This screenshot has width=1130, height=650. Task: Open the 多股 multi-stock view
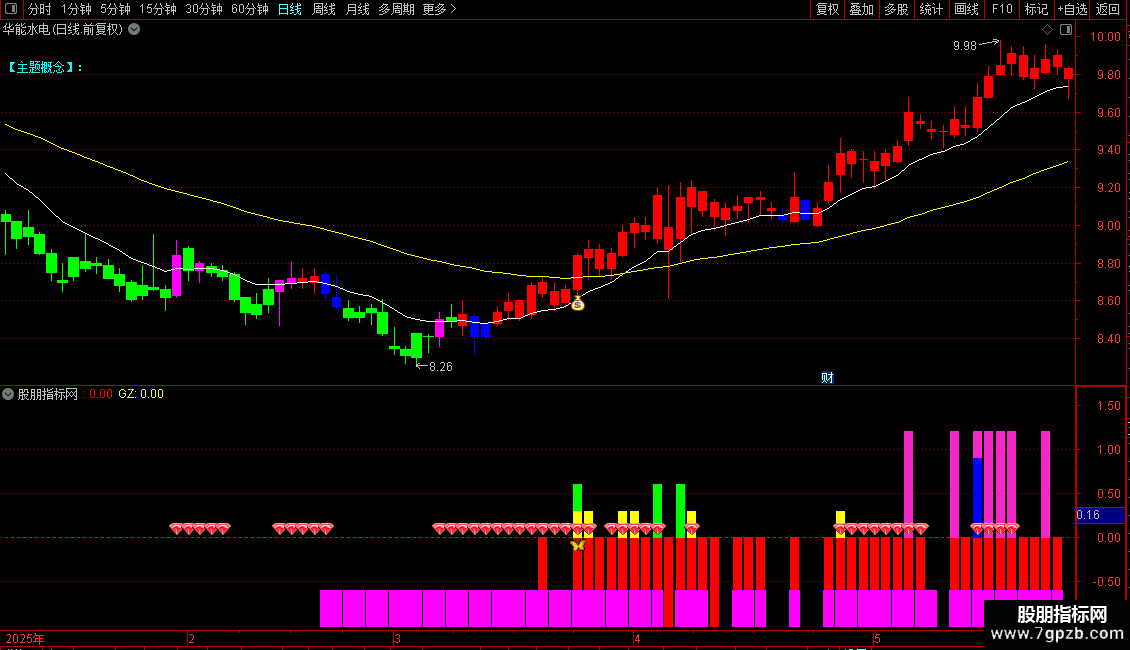[x=896, y=9]
